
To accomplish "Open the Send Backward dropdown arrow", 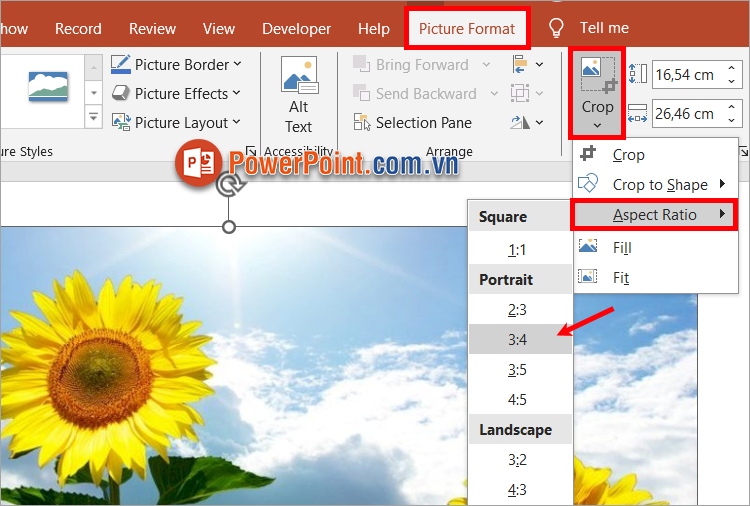I will pos(495,94).
